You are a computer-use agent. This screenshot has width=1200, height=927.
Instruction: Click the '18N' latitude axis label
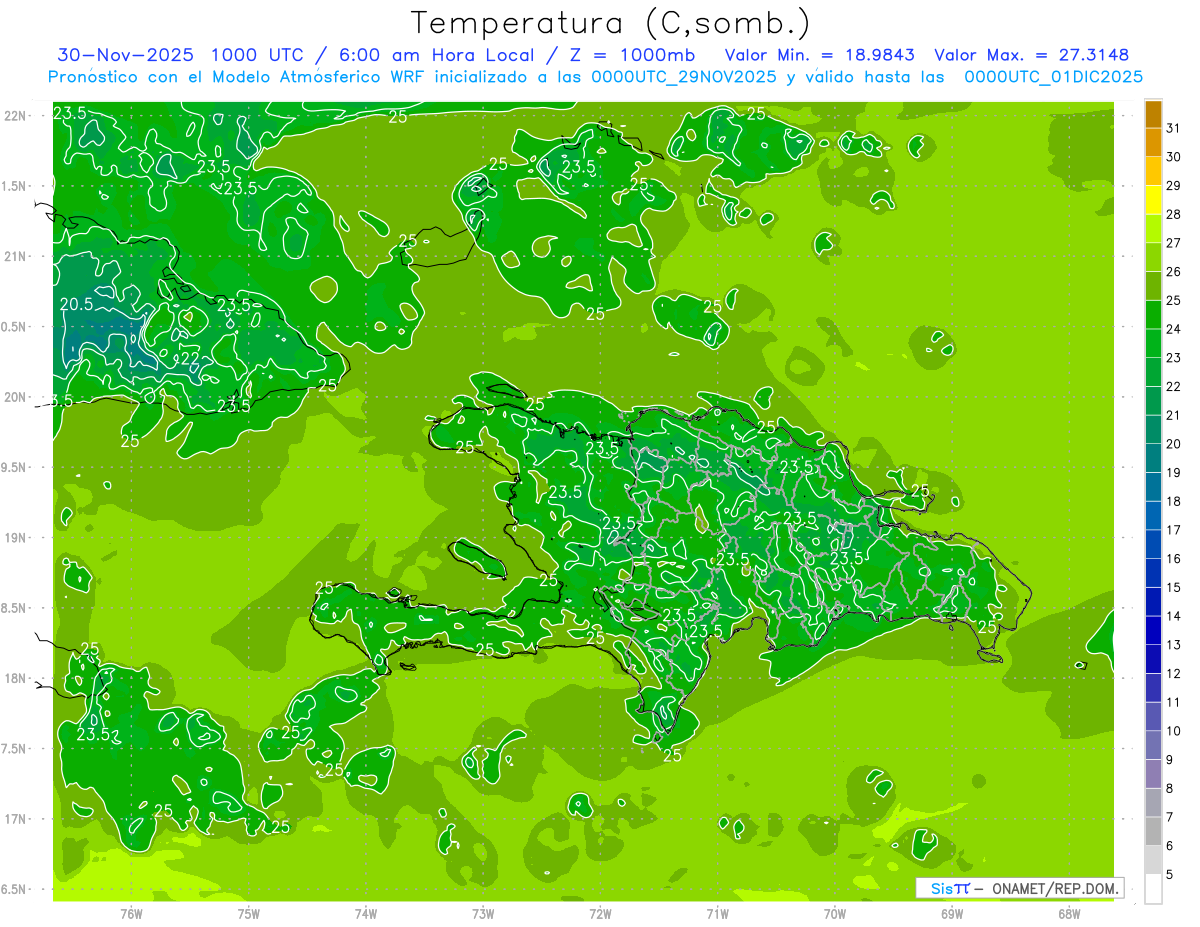pyautogui.click(x=15, y=678)
